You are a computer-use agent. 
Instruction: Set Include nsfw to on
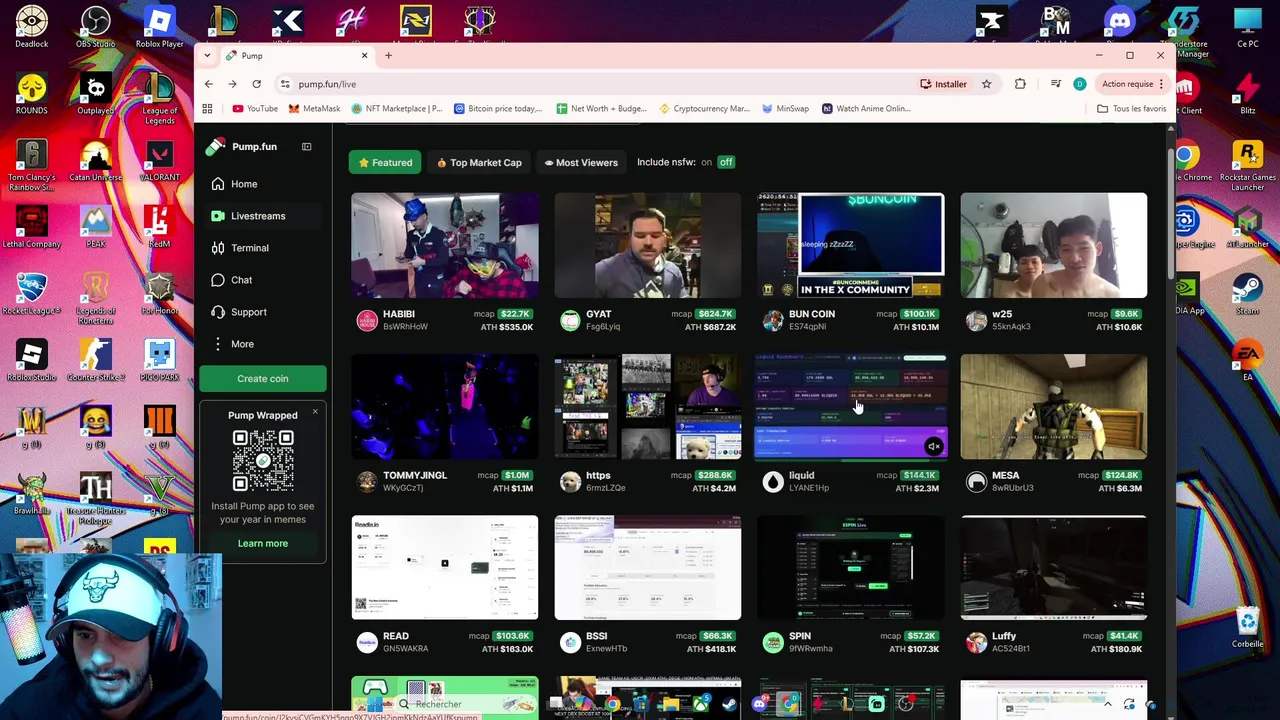[706, 162]
